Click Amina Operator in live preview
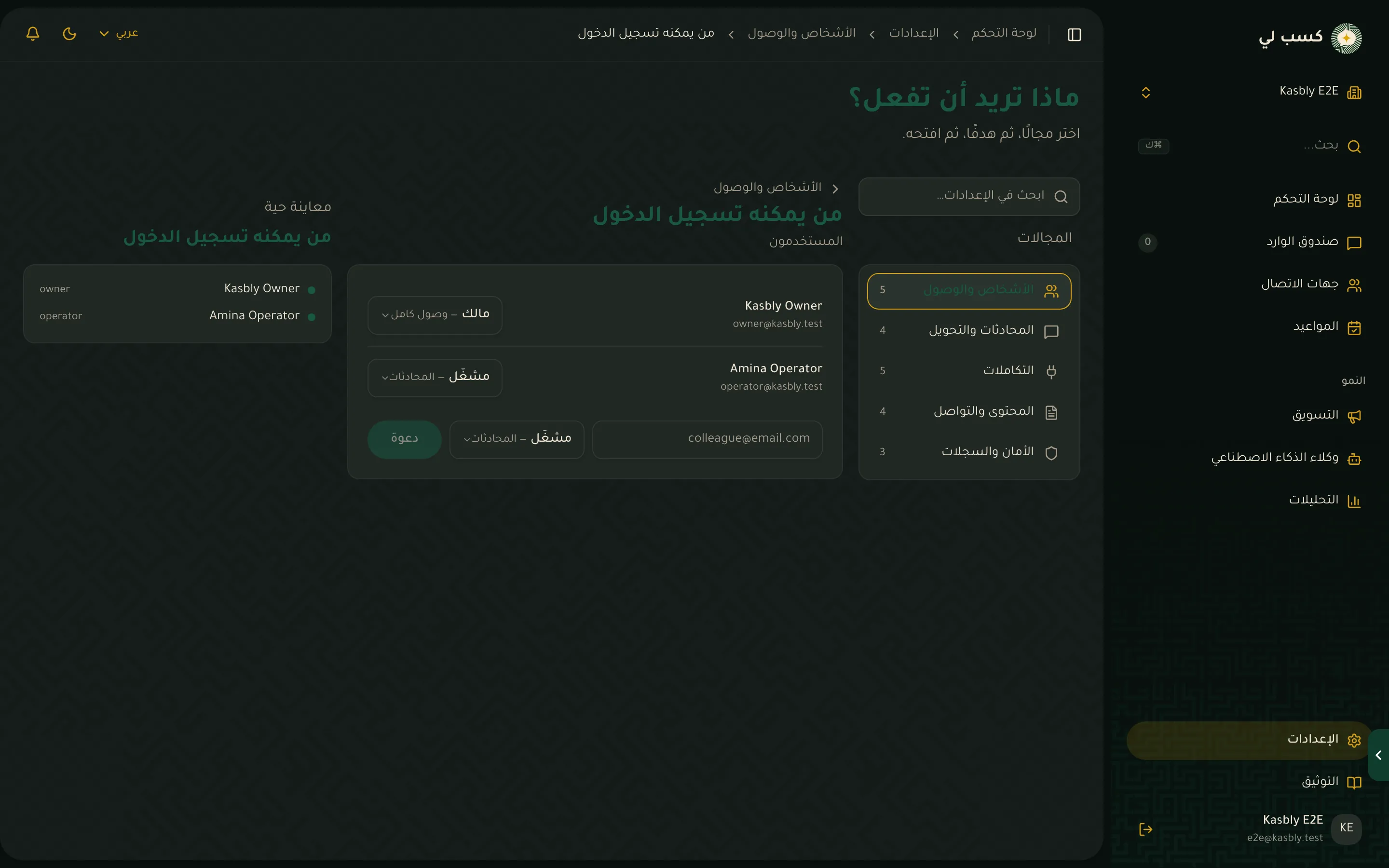 (254, 316)
